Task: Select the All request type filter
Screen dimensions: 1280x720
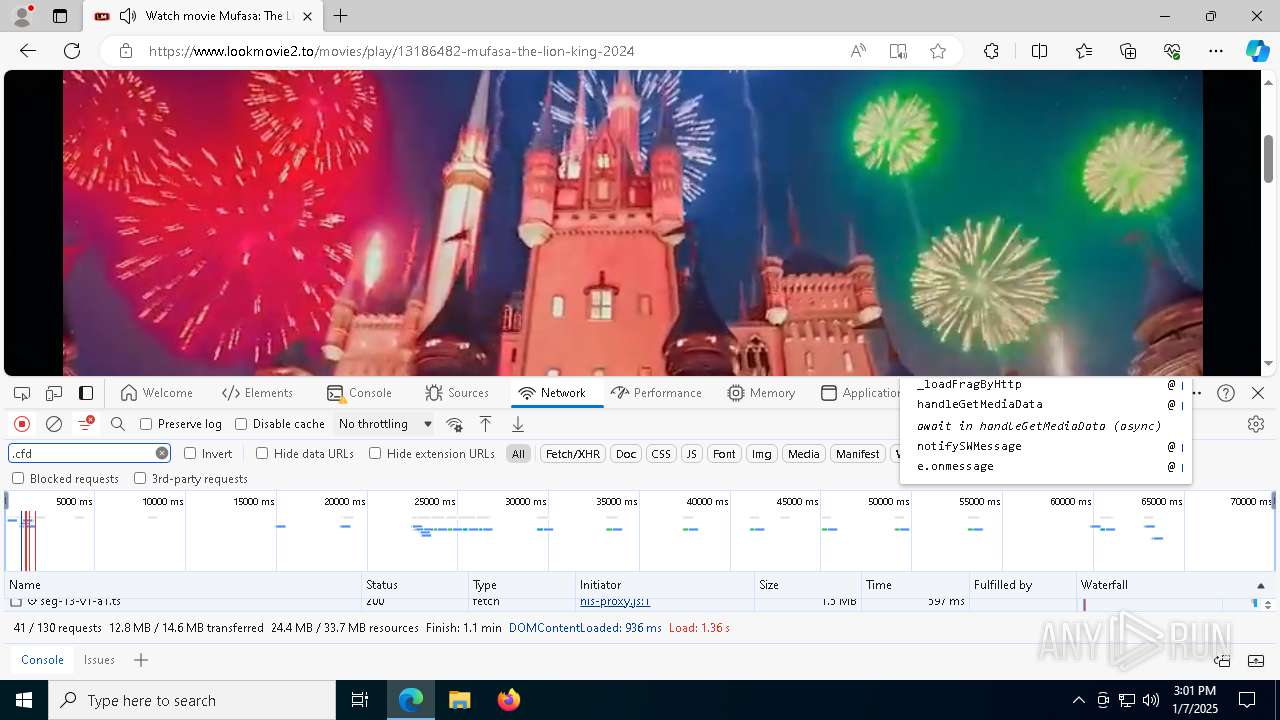Action: pyautogui.click(x=518, y=454)
